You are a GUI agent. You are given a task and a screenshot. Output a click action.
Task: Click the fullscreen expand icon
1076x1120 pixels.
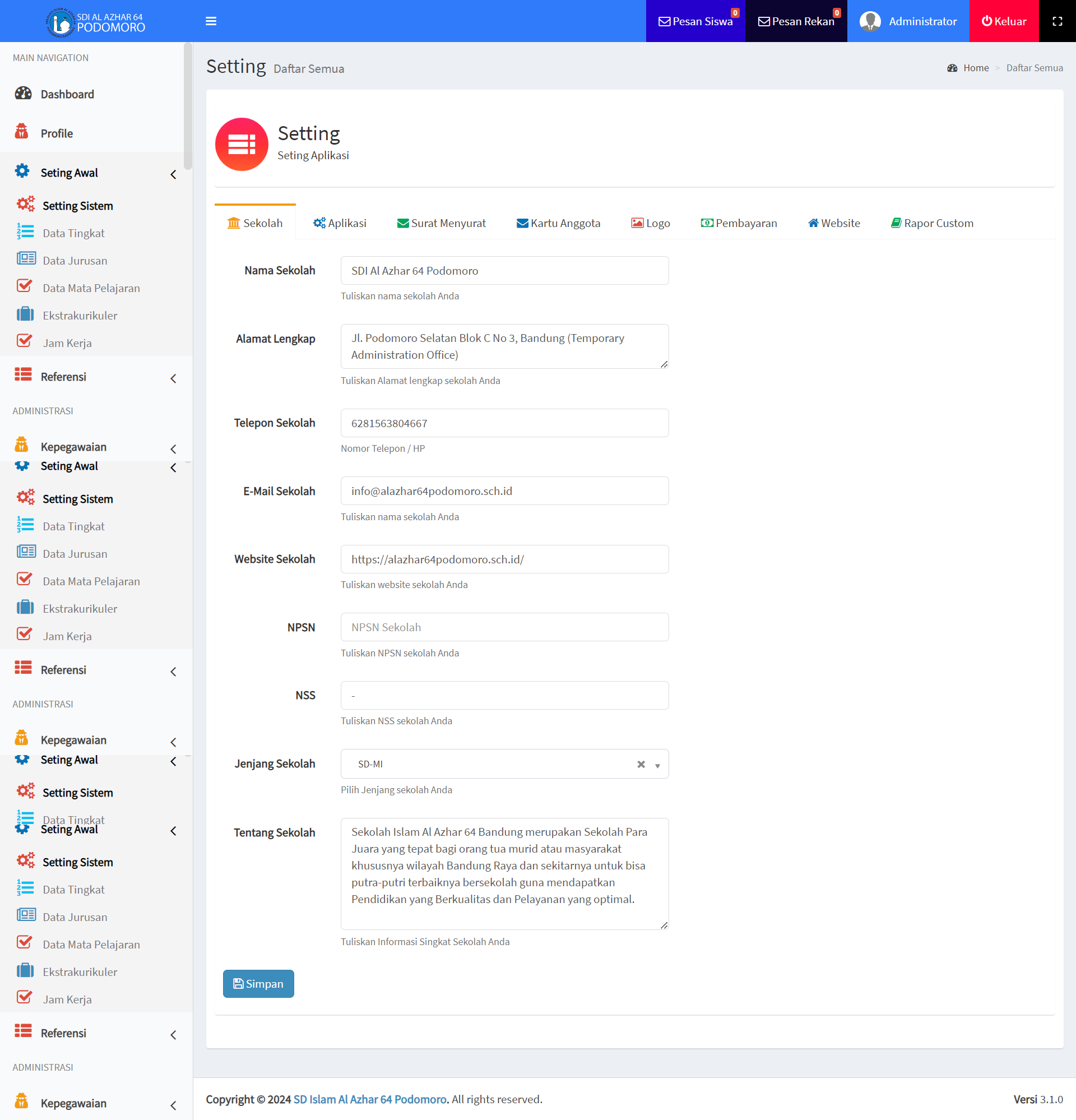point(1057,21)
